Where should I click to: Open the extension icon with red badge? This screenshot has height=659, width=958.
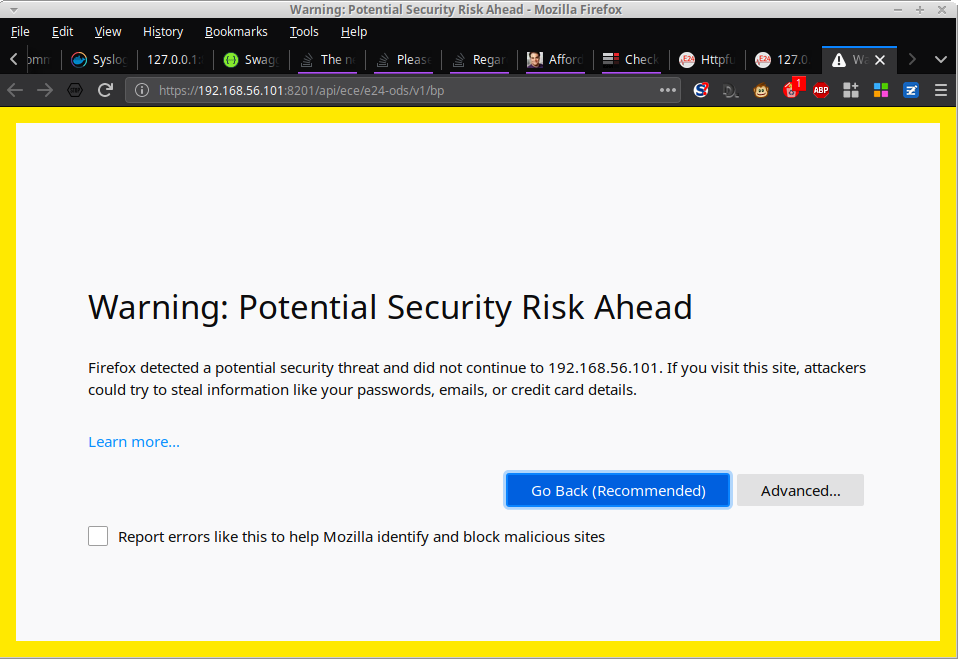pyautogui.click(x=792, y=90)
